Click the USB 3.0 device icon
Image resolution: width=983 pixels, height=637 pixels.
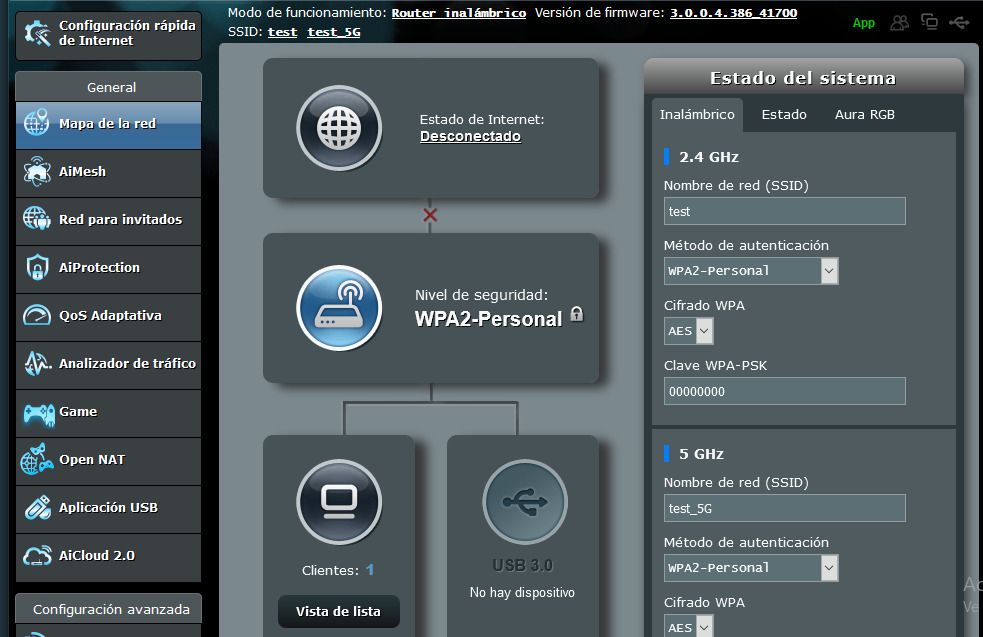pos(524,501)
